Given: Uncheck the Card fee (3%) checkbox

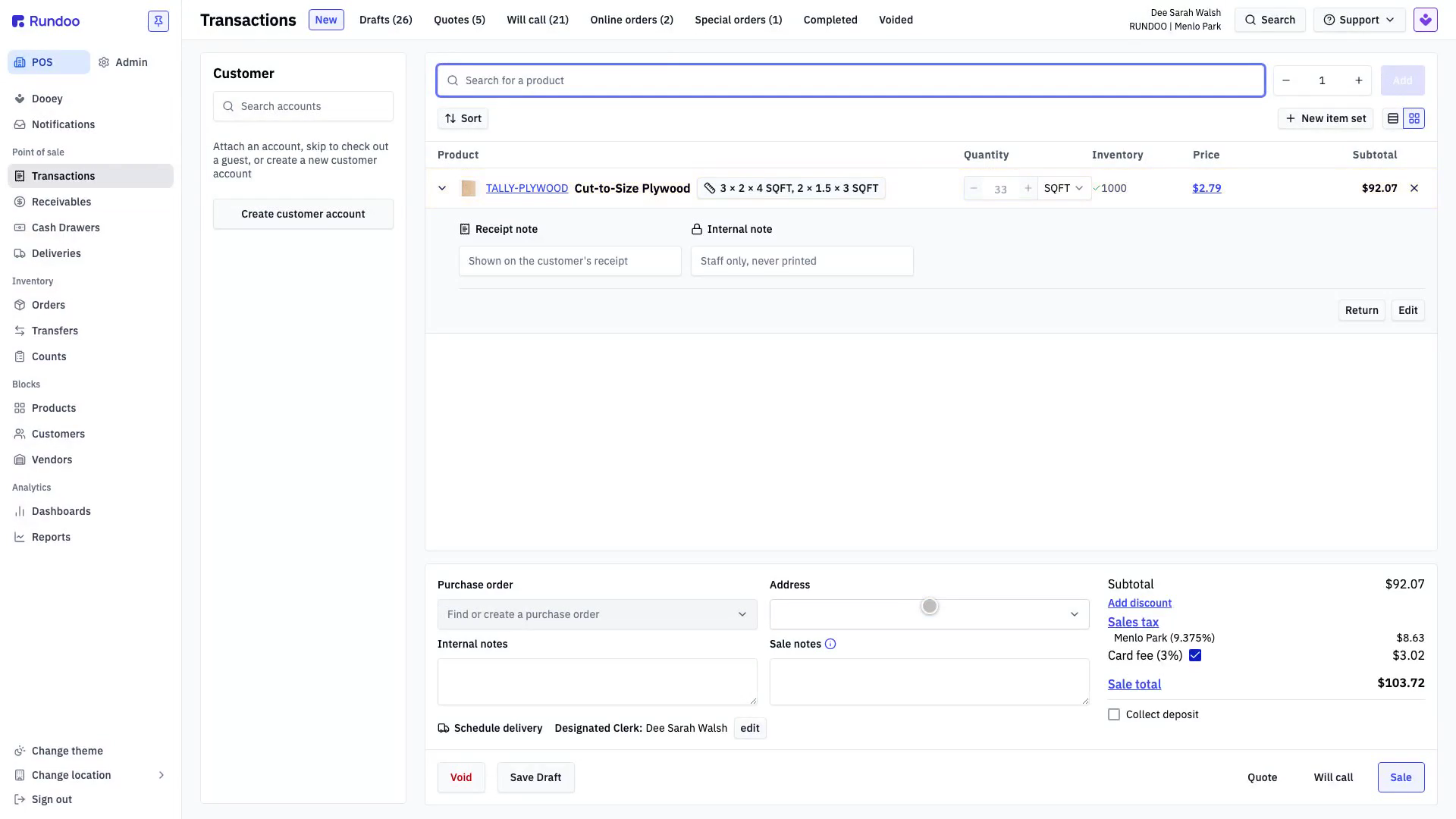Looking at the screenshot, I should [1195, 655].
